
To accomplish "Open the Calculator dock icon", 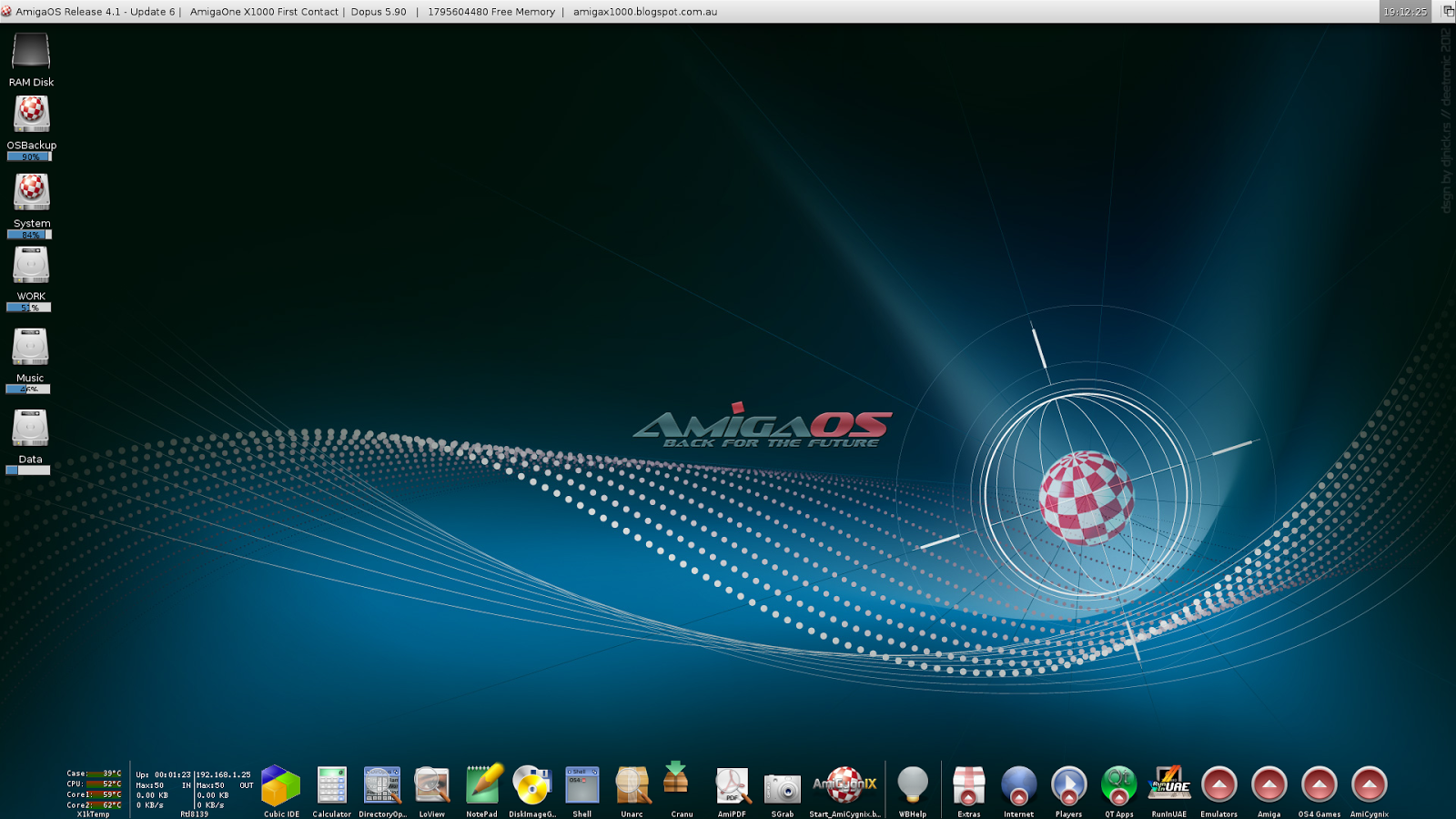I will [x=332, y=785].
